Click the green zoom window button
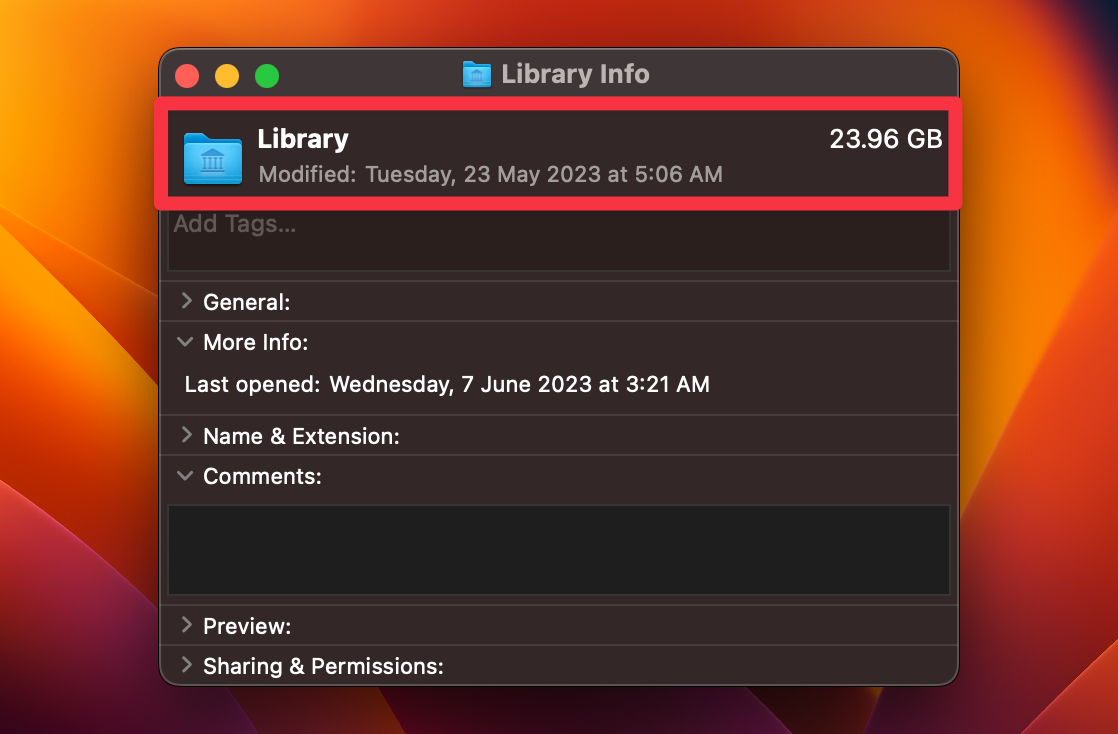 click(x=267, y=75)
